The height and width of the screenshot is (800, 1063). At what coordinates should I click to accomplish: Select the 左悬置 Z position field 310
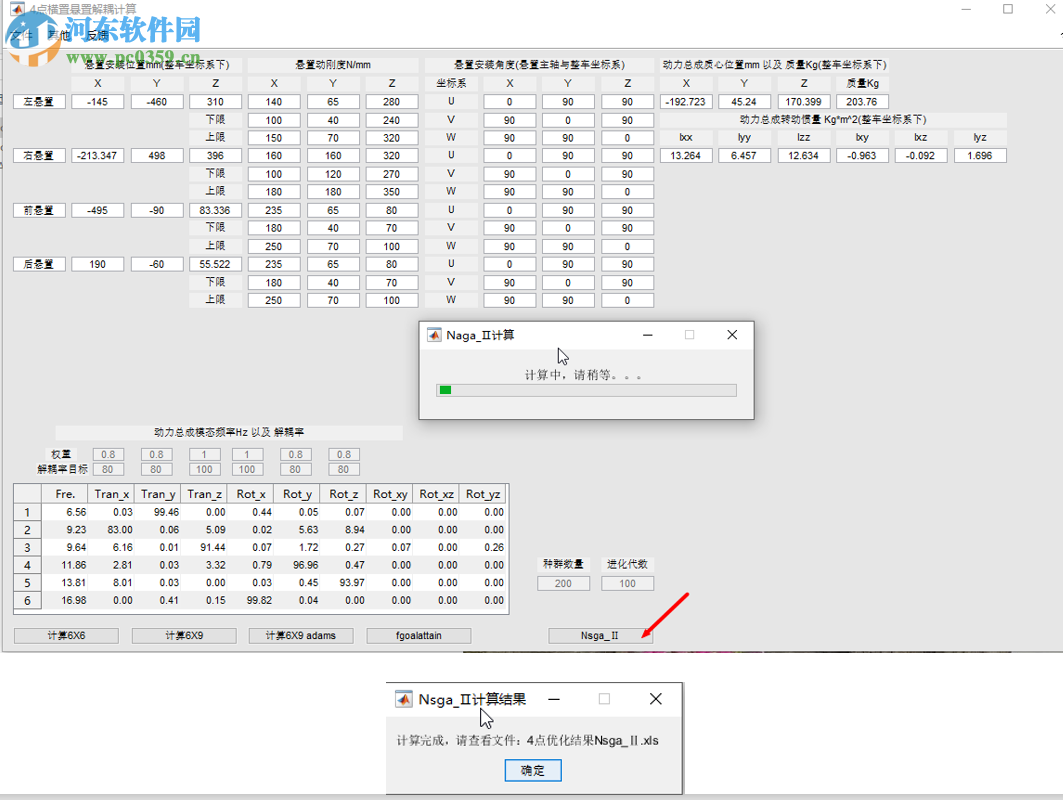click(216, 102)
